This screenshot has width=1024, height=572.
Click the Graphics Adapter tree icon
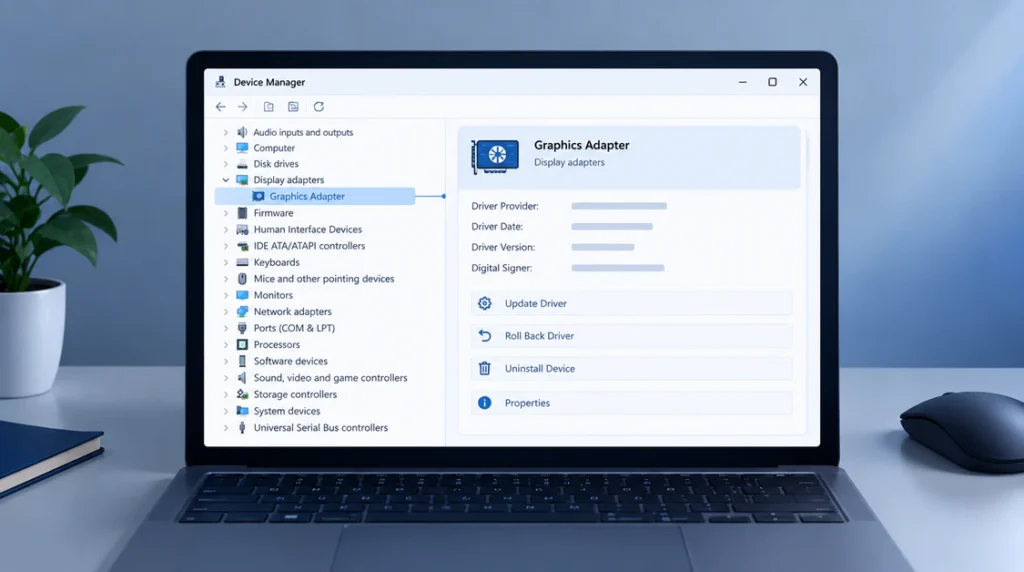(259, 196)
